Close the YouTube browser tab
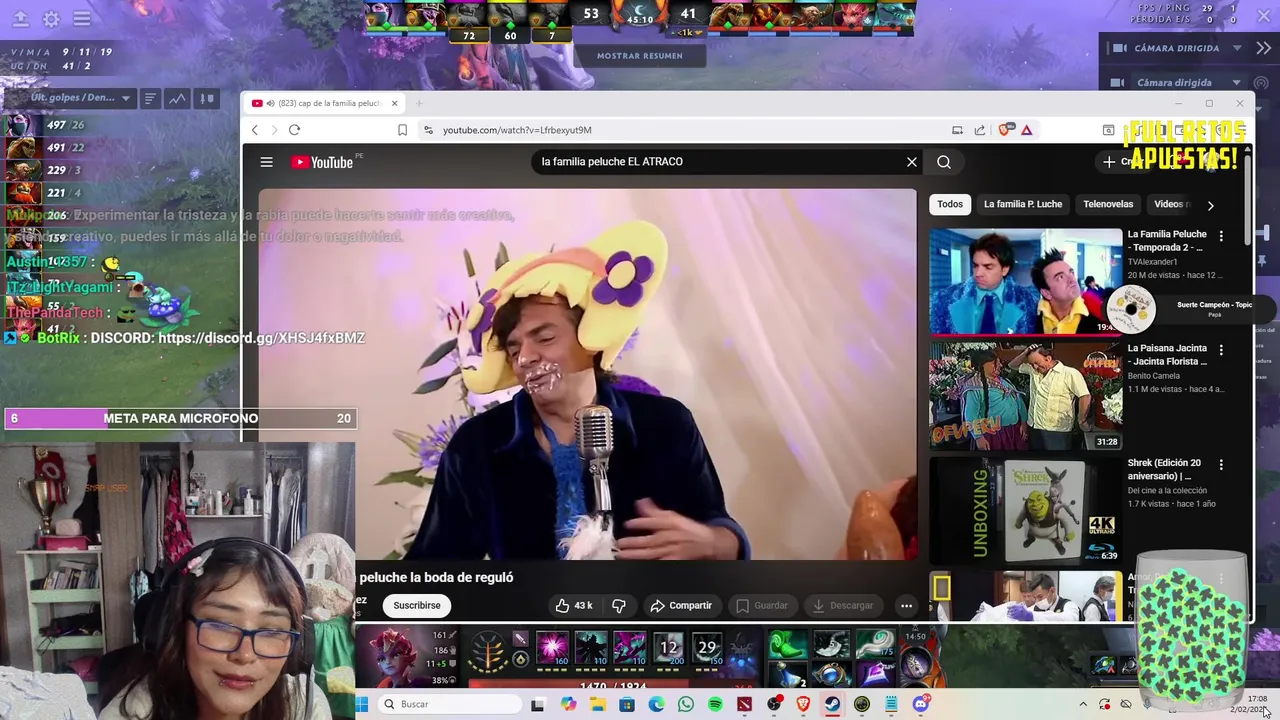The height and width of the screenshot is (720, 1280). [394, 103]
